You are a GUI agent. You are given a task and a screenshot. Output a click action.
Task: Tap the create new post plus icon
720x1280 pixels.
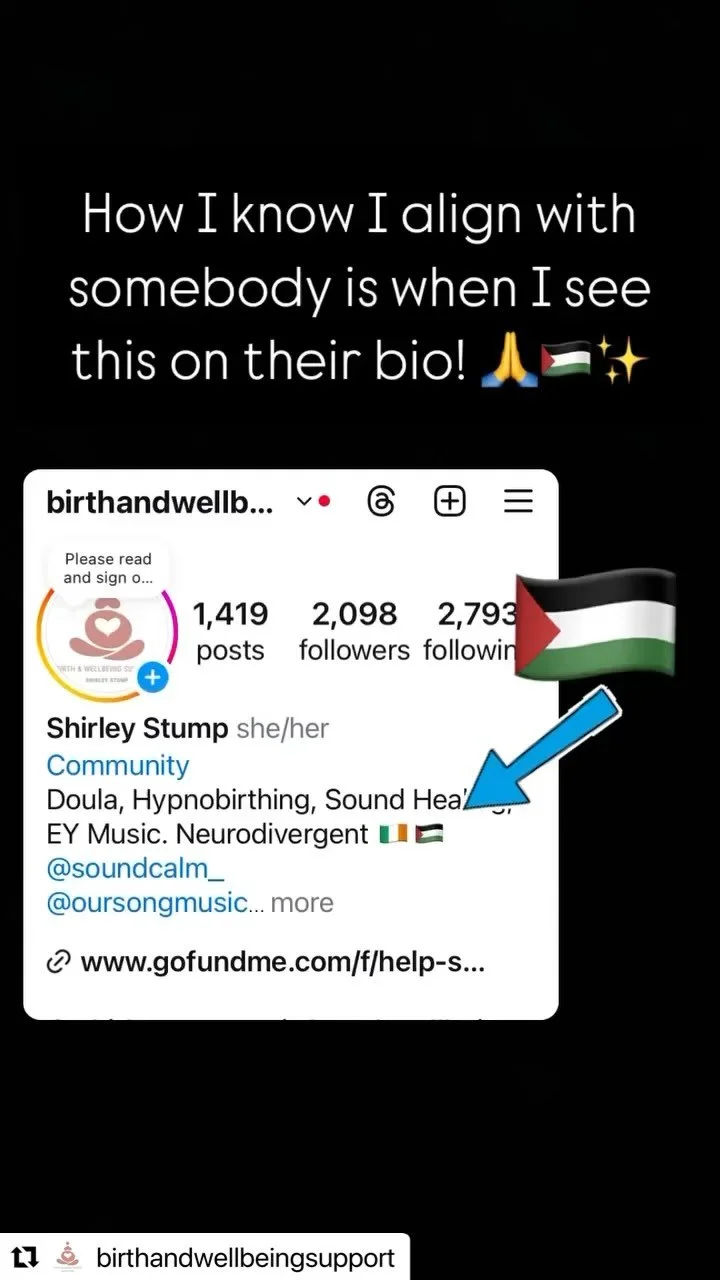pyautogui.click(x=450, y=502)
